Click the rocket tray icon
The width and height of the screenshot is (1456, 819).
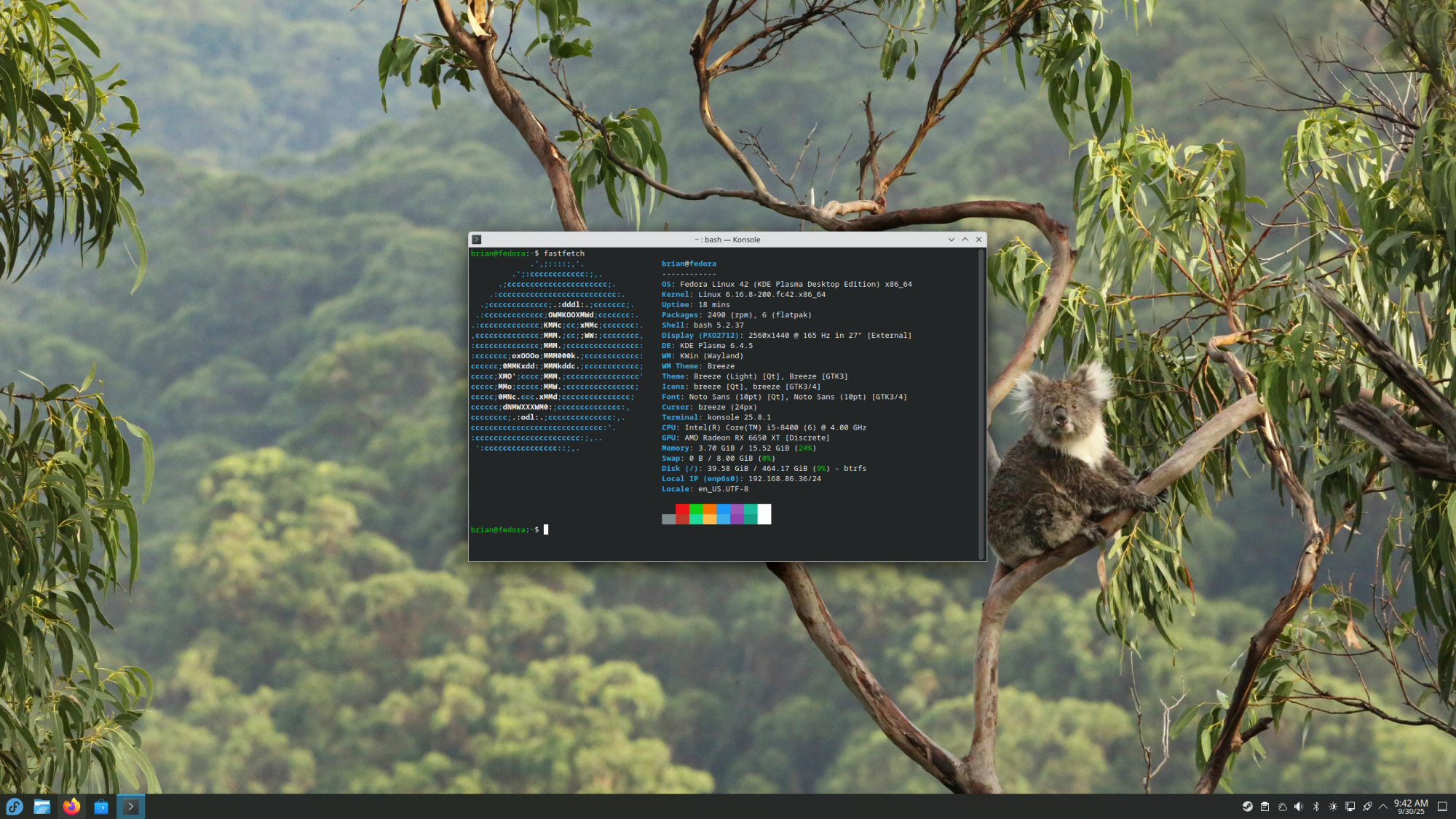click(x=1367, y=807)
